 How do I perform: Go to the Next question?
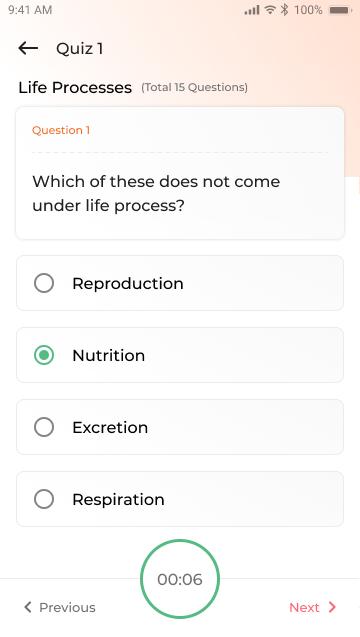tap(312, 607)
